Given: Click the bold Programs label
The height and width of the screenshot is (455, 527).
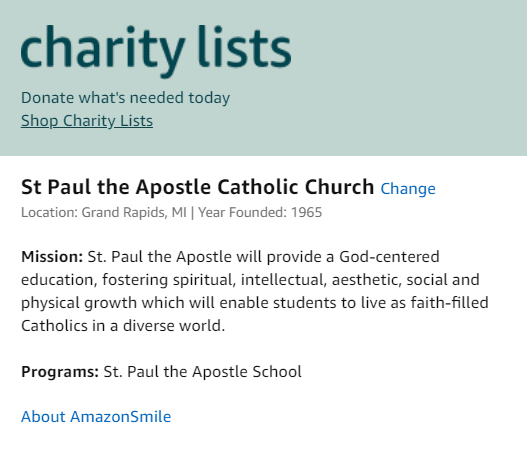Looking at the screenshot, I should tap(60, 372).
